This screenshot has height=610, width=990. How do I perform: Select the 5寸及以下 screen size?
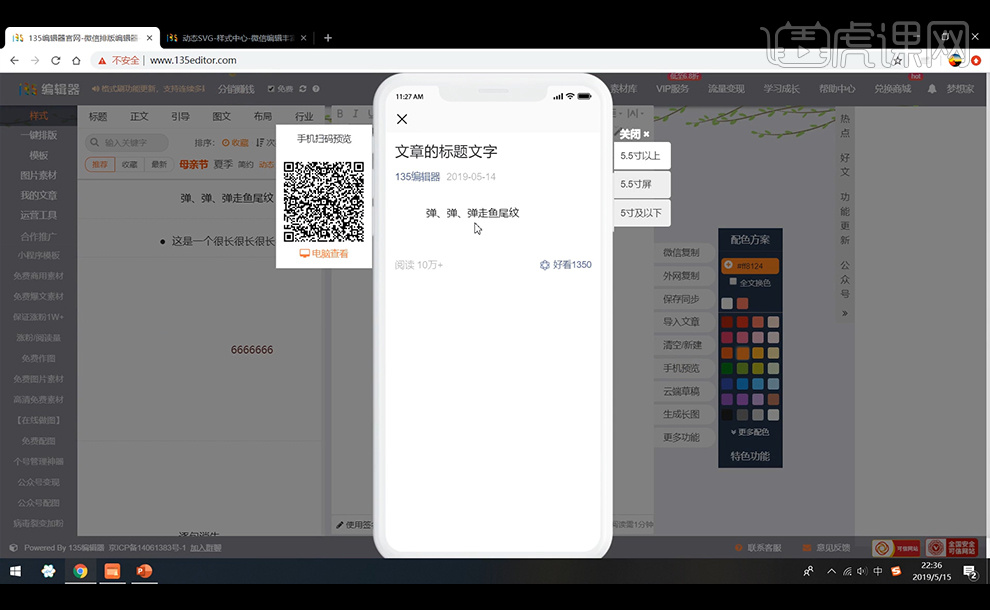click(x=641, y=213)
